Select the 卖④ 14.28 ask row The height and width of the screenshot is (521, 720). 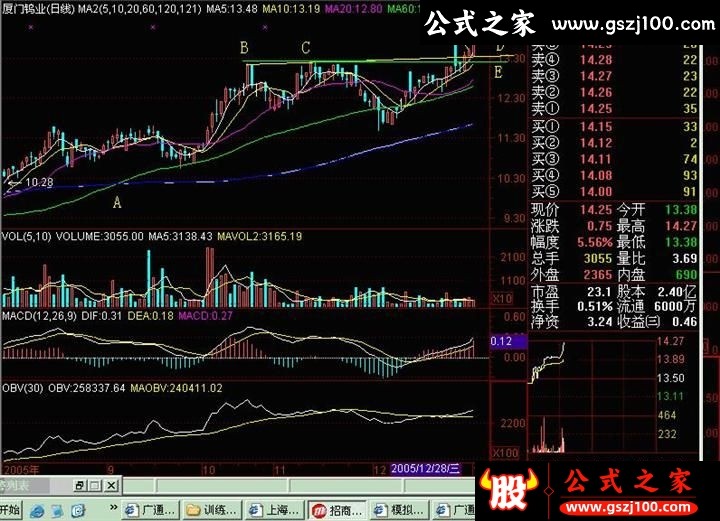coord(614,60)
